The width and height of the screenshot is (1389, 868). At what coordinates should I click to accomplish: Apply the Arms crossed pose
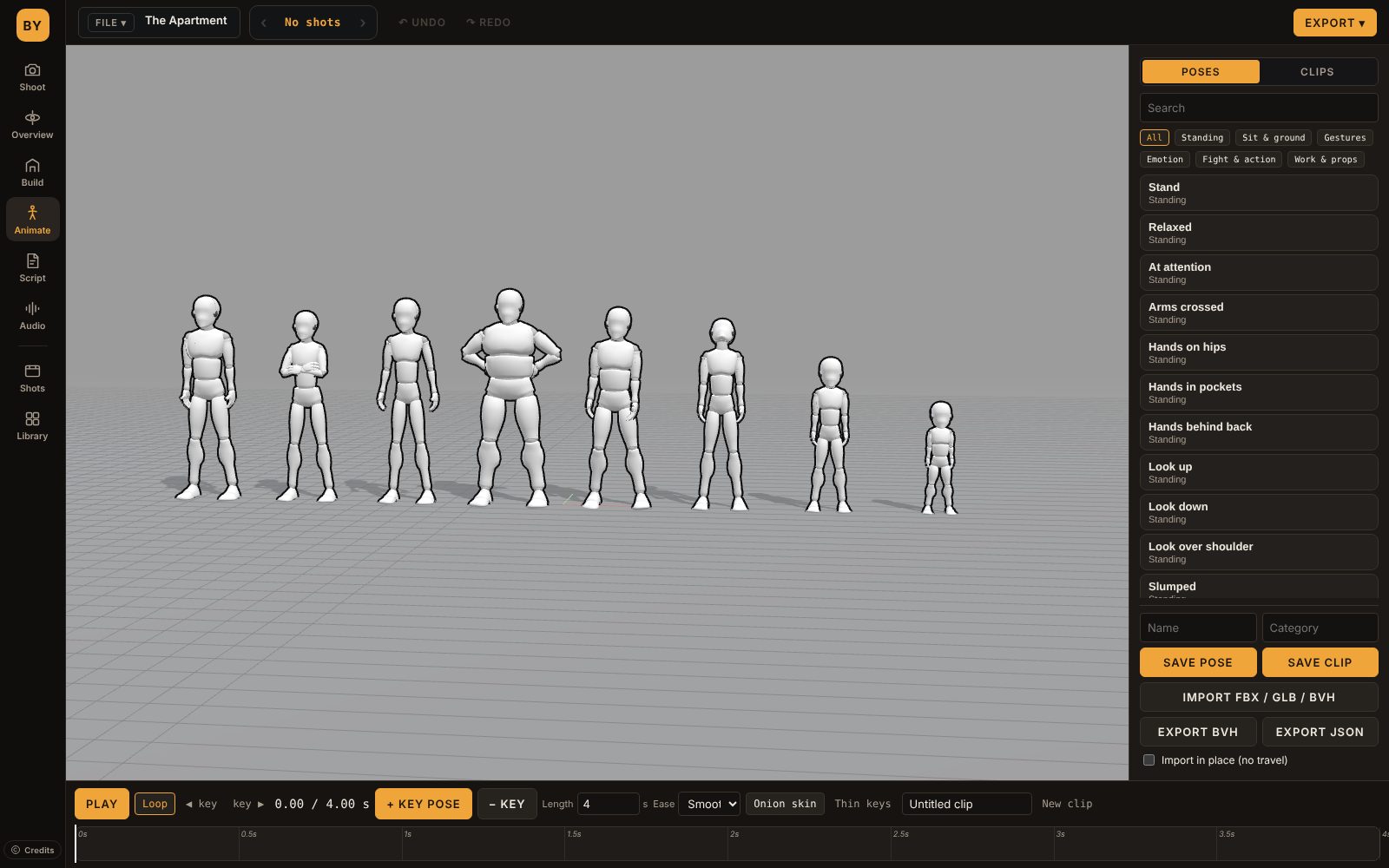[1259, 312]
